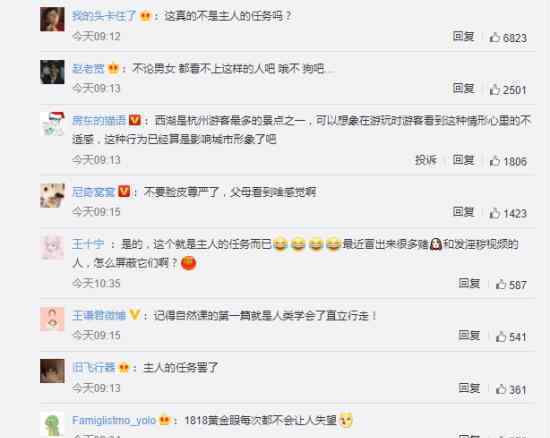Click 回复 on the 2501-like comment
The image size is (550, 438).
[x=464, y=88]
